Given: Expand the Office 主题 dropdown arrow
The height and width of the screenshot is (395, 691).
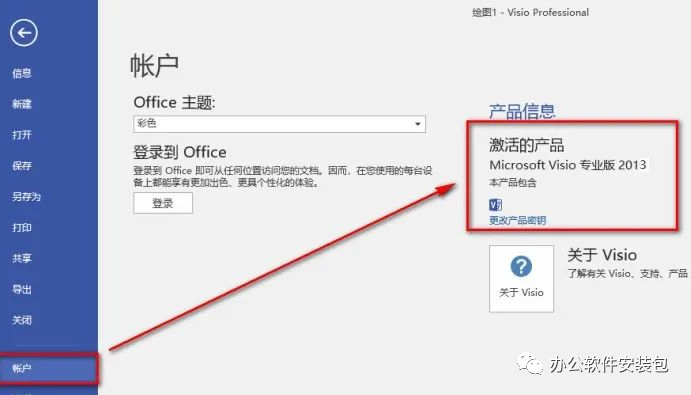Looking at the screenshot, I should 417,124.
